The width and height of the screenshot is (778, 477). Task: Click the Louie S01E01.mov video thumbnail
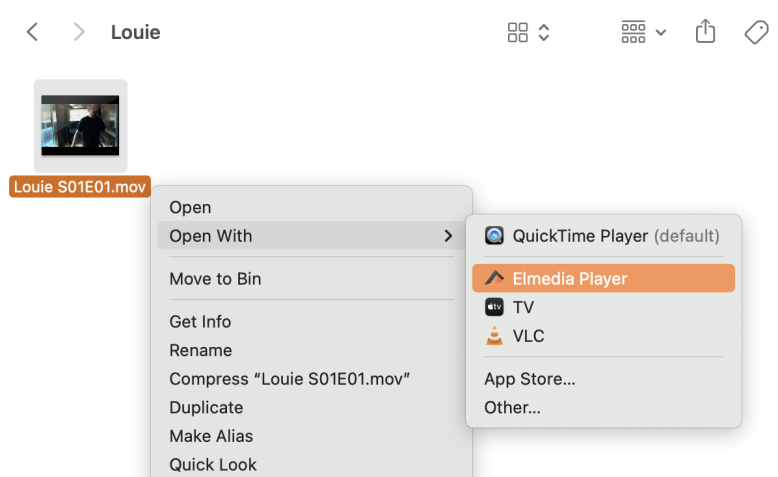pyautogui.click(x=80, y=125)
